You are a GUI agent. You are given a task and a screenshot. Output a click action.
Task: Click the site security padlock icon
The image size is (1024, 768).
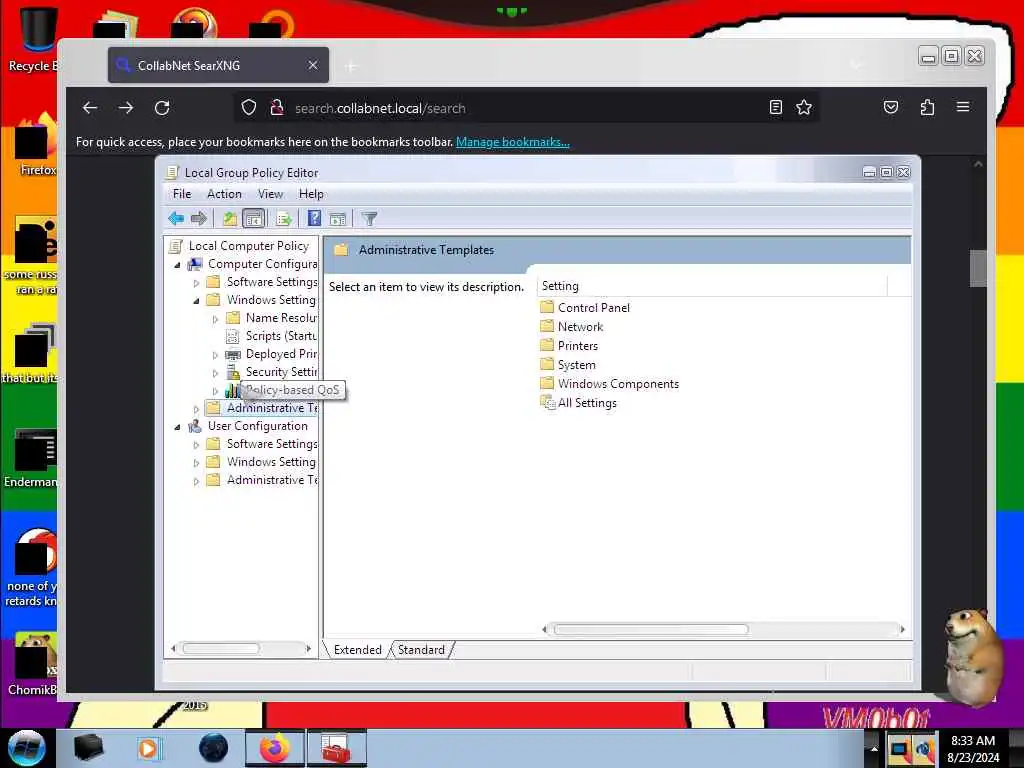coord(277,108)
